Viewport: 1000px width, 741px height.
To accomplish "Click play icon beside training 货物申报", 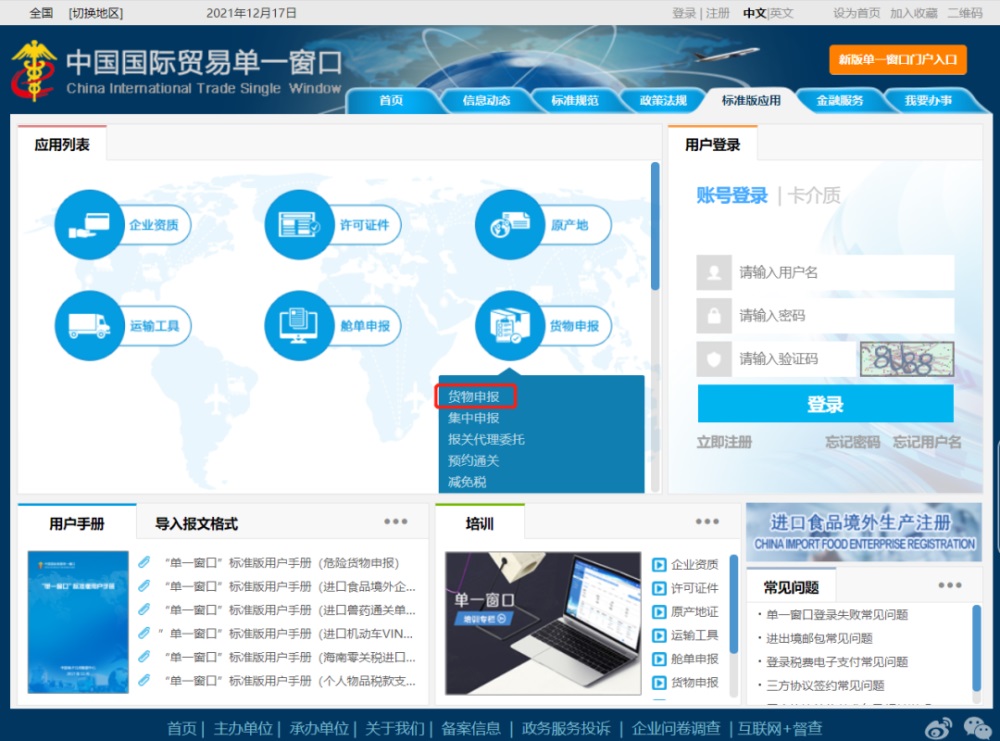I will [x=659, y=683].
